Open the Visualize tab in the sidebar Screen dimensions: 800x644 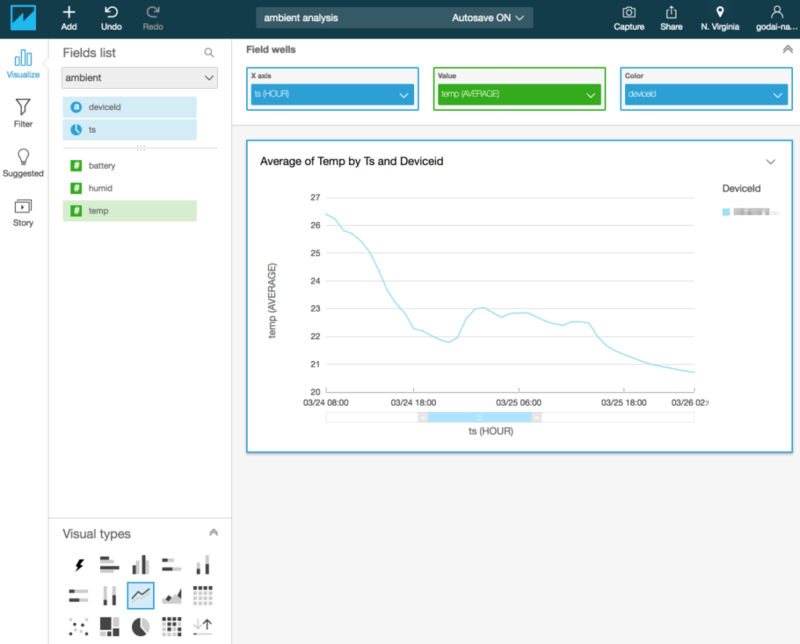coord(23,64)
